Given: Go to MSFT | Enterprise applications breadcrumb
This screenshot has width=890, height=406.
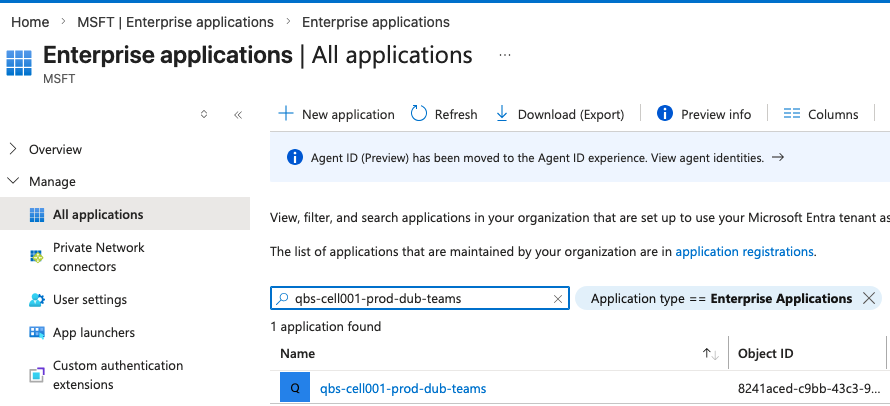Looking at the screenshot, I should click(175, 22).
